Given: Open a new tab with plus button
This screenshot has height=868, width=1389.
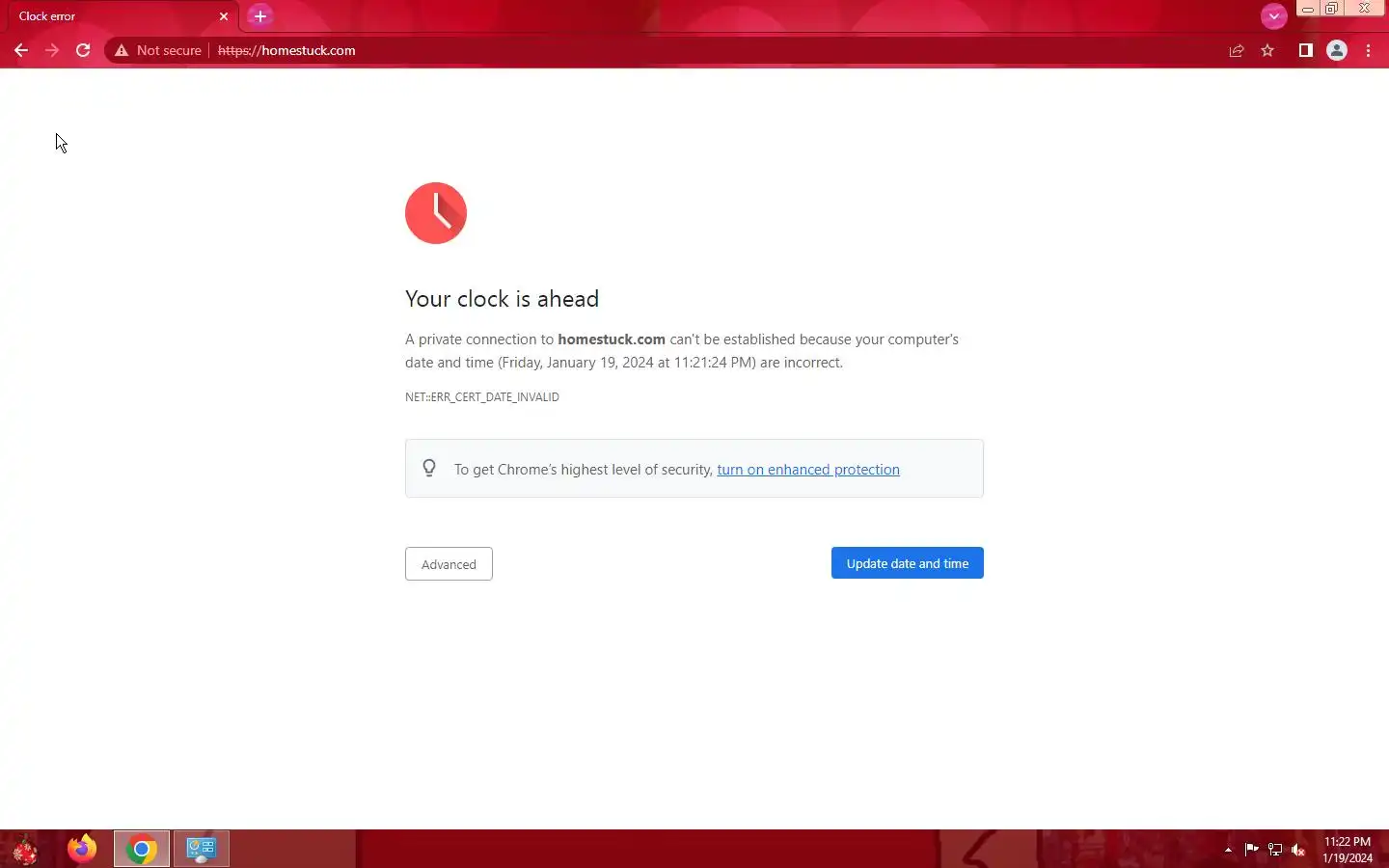Looking at the screenshot, I should (x=259, y=16).
